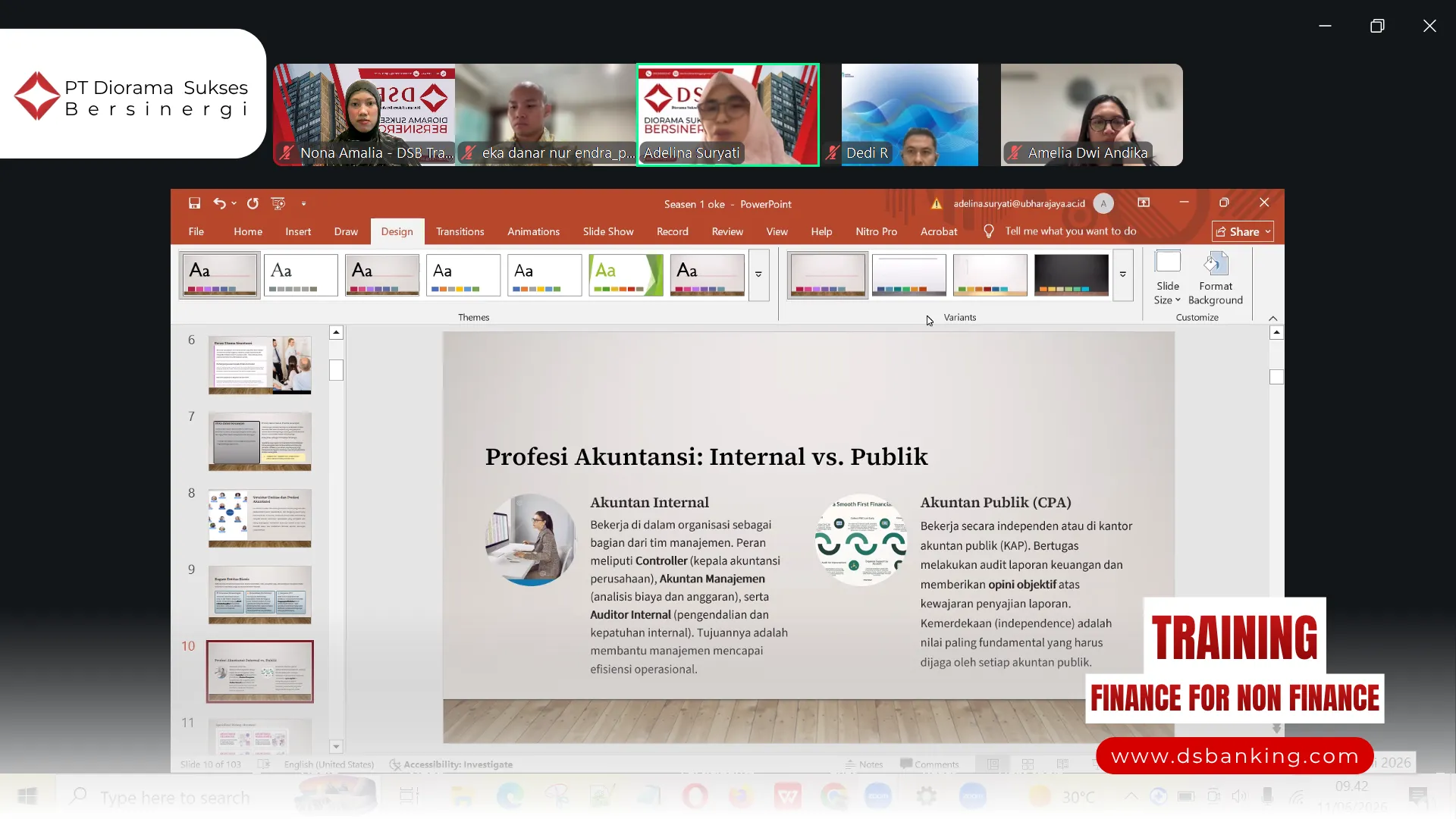This screenshot has width=1456, height=819.
Task: Toggle the Comments pane in status bar
Action: pyautogui.click(x=930, y=764)
